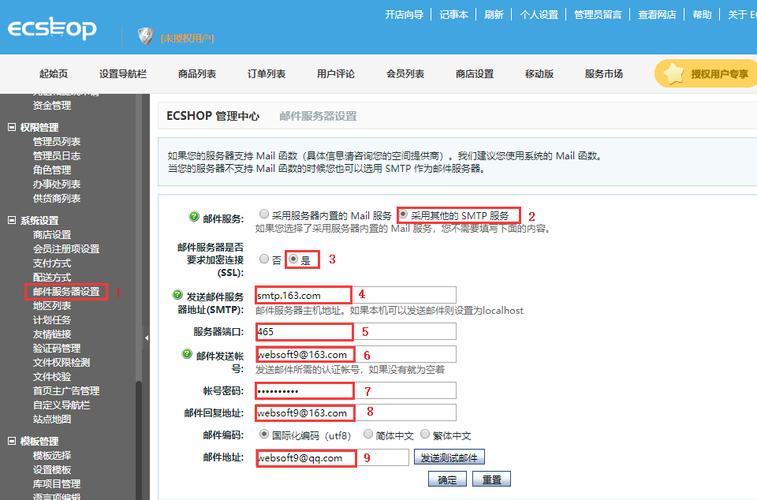Open the 记事本 link
Screen dimensions: 757x500
pyautogui.click(x=454, y=14)
